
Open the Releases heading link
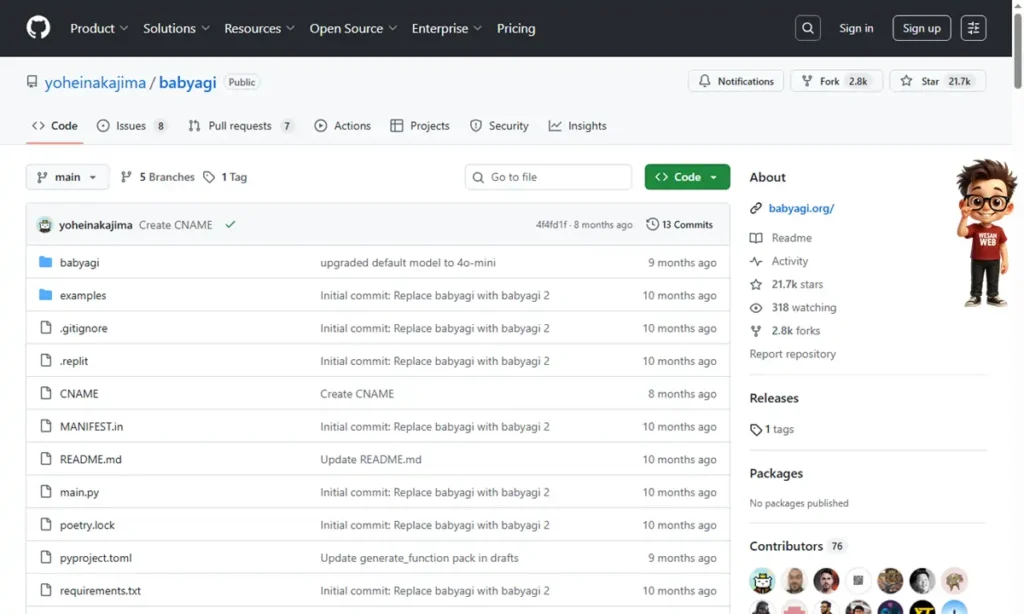(x=774, y=398)
